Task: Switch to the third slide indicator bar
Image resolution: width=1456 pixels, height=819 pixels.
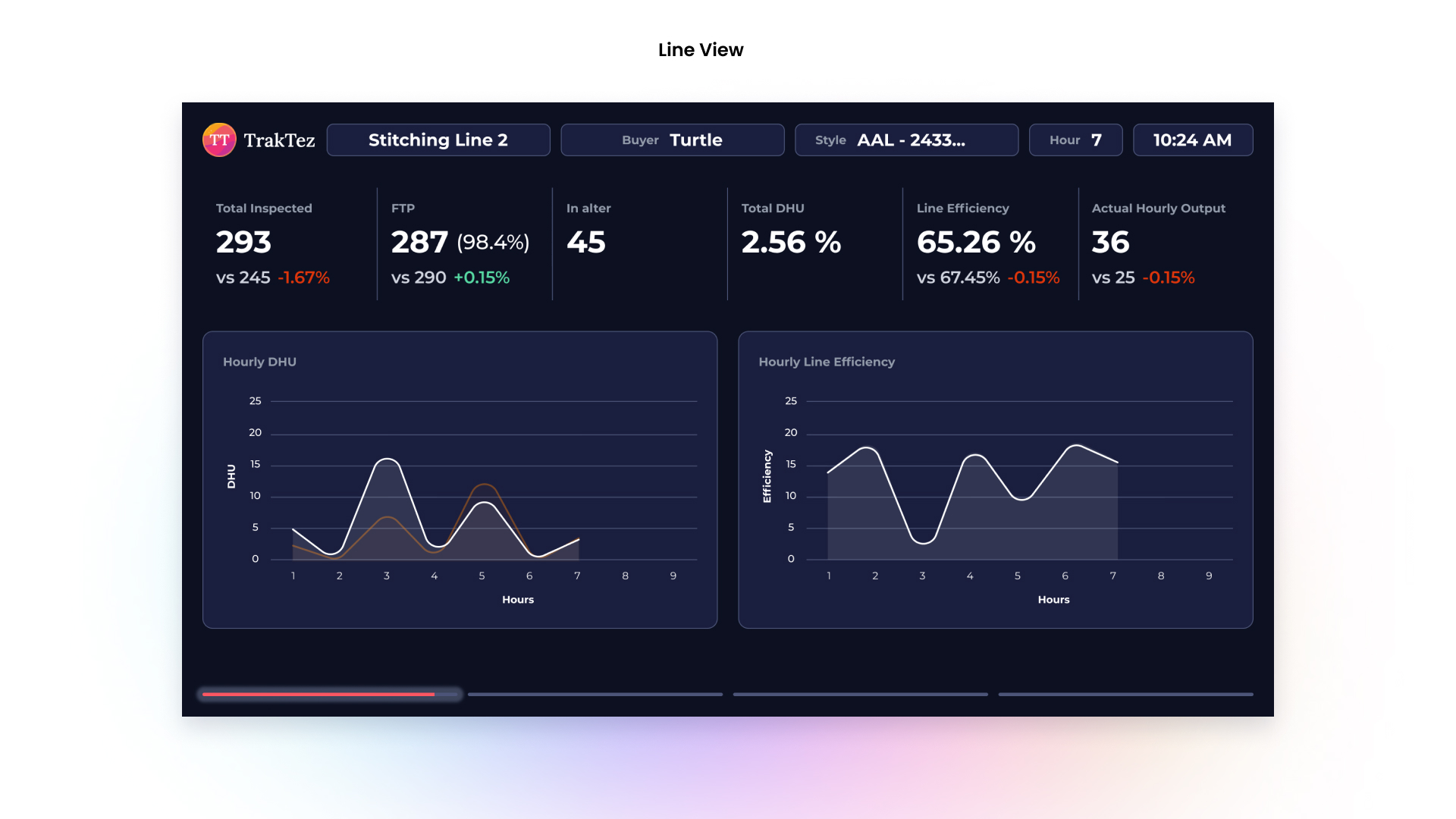Action: pyautogui.click(x=860, y=694)
